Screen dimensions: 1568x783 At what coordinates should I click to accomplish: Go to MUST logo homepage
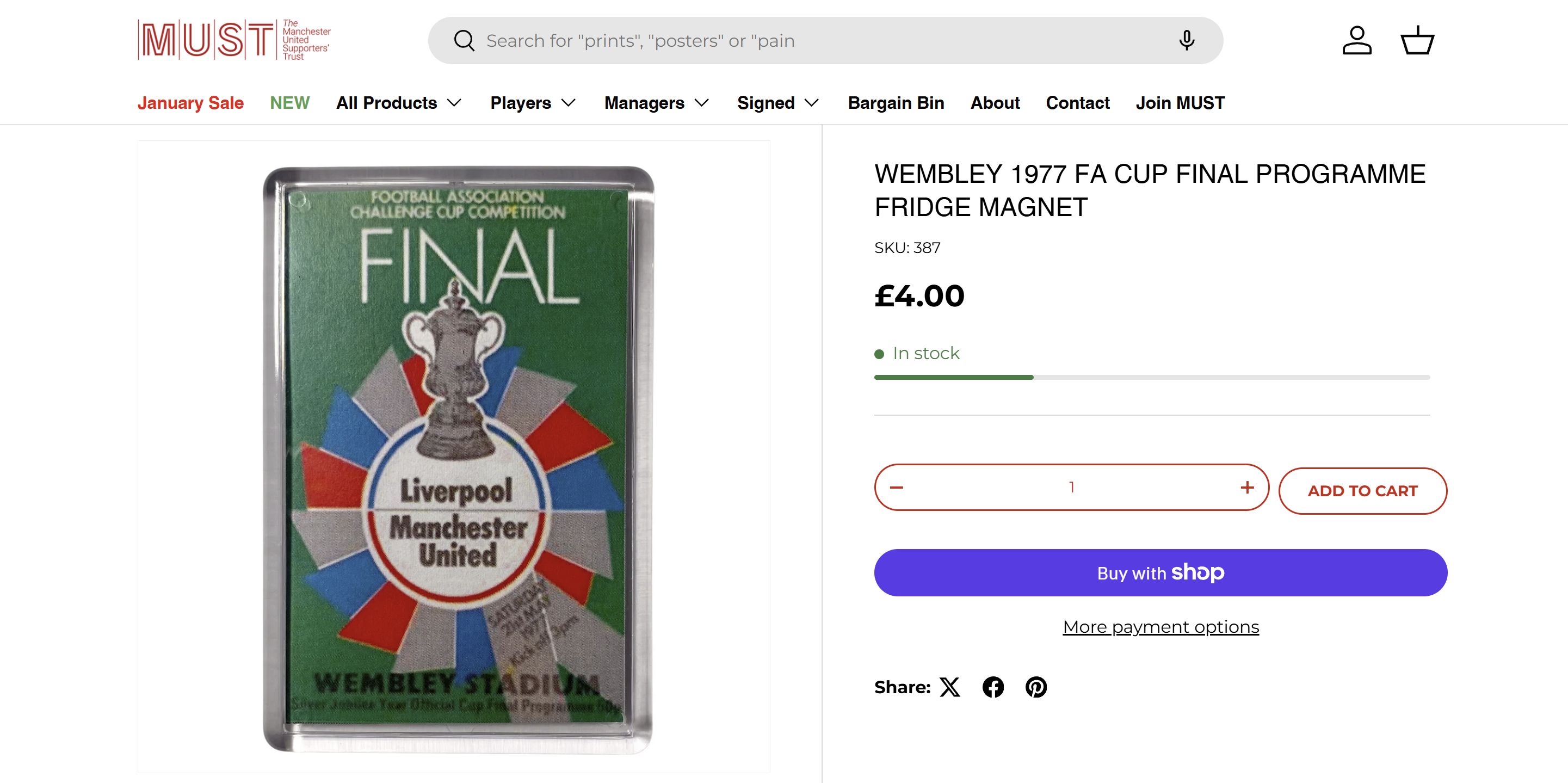tap(234, 40)
